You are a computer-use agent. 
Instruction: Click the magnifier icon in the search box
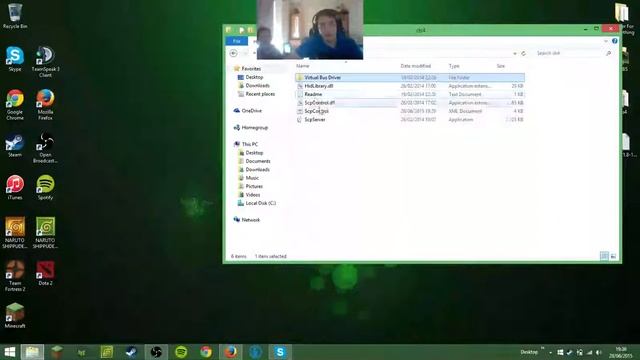click(x=608, y=53)
